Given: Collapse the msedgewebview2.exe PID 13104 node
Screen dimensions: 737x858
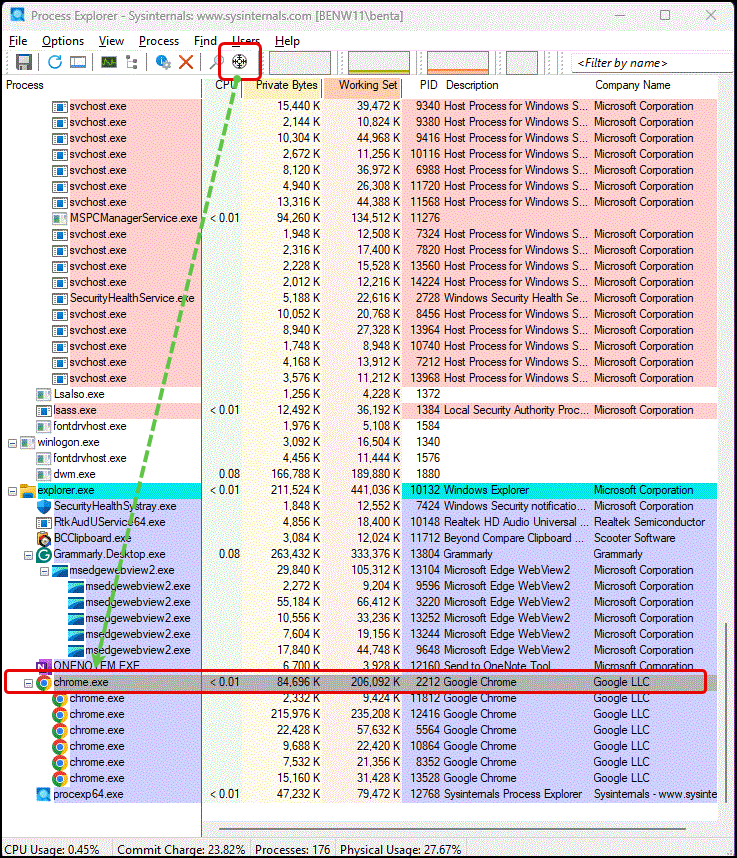Looking at the screenshot, I should (44, 571).
